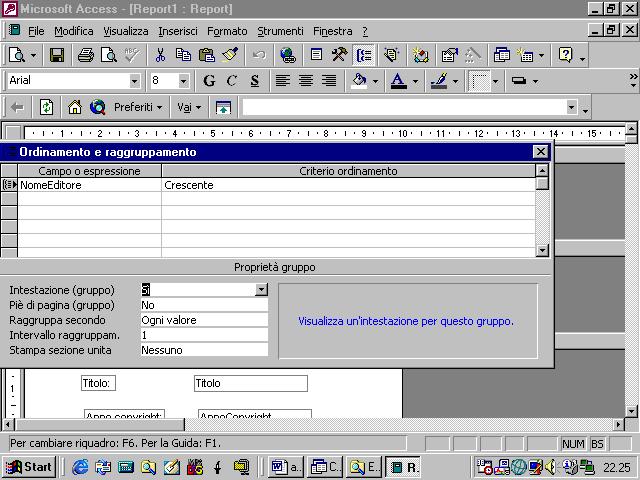The height and width of the screenshot is (480, 640).
Task: Click the Database Window icon
Action: (x=502, y=55)
